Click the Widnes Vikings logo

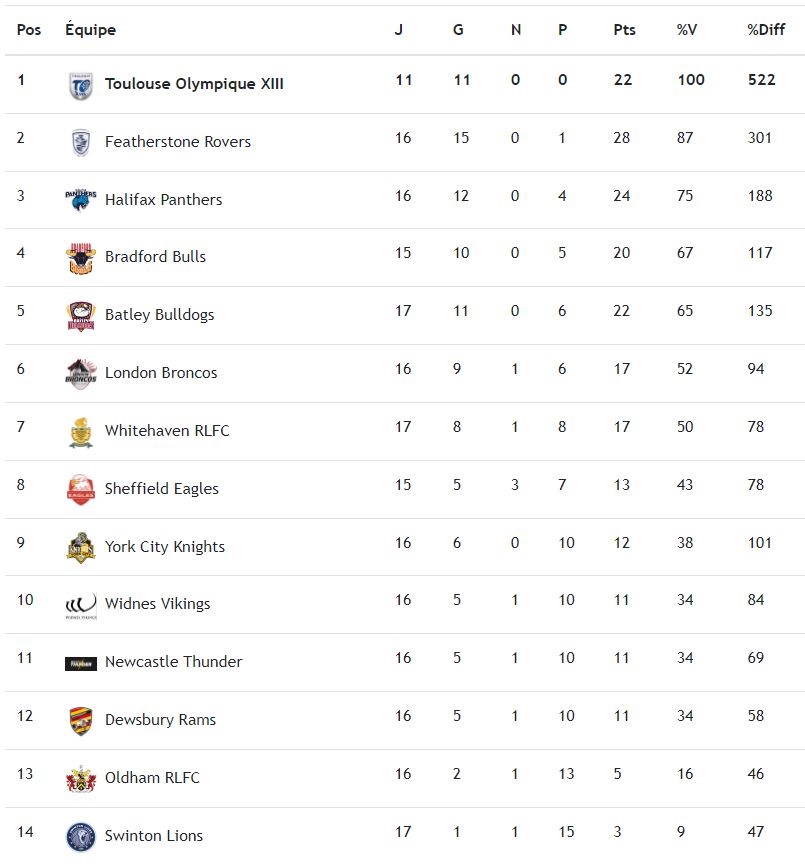point(81,605)
